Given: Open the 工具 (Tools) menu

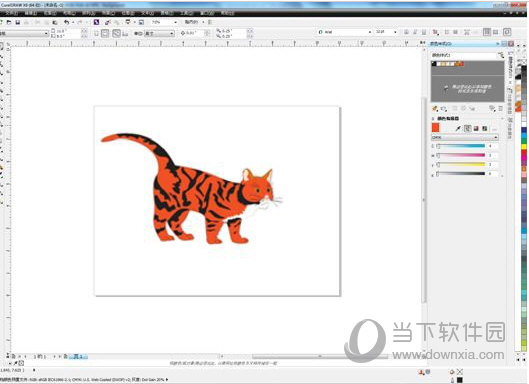Looking at the screenshot, I should click(187, 13).
